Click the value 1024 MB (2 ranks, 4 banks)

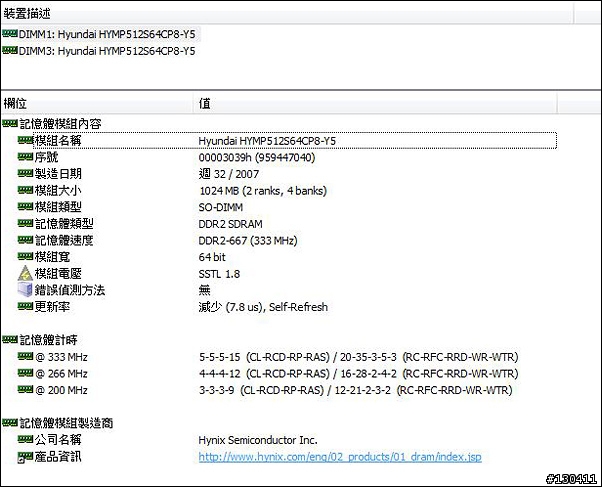263,190
